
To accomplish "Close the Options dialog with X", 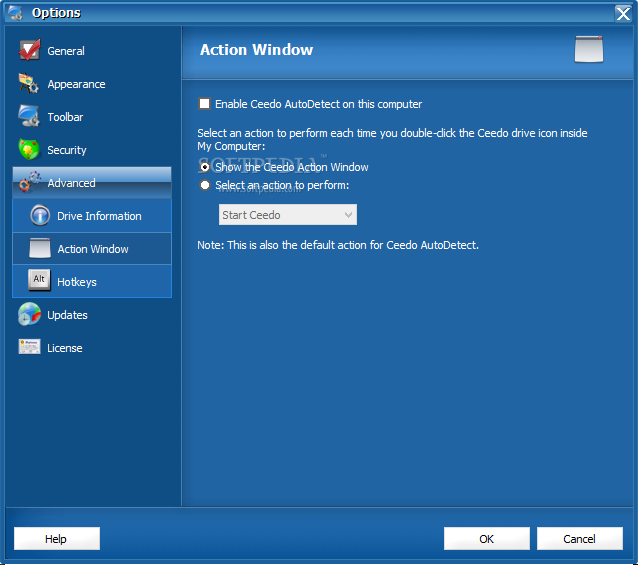I will coord(623,13).
